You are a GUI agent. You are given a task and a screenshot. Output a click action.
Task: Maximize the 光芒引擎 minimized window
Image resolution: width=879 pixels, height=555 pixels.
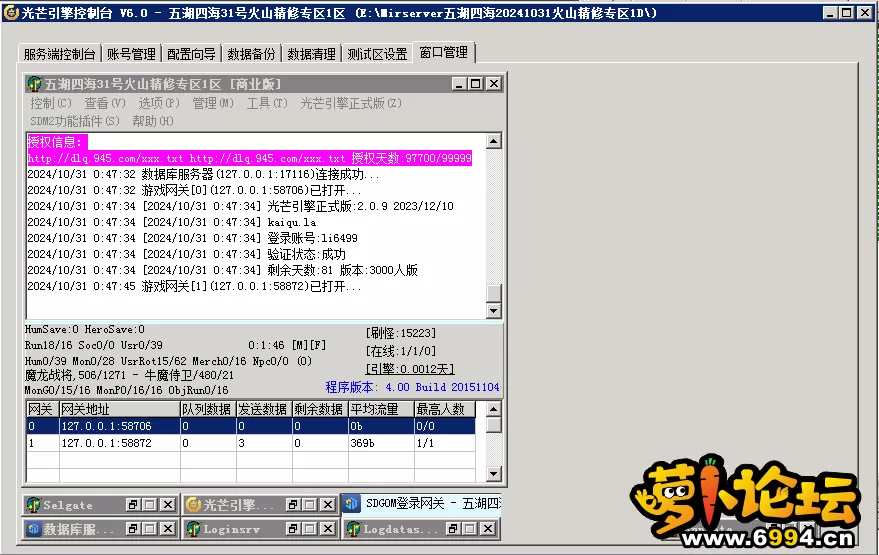click(x=309, y=505)
